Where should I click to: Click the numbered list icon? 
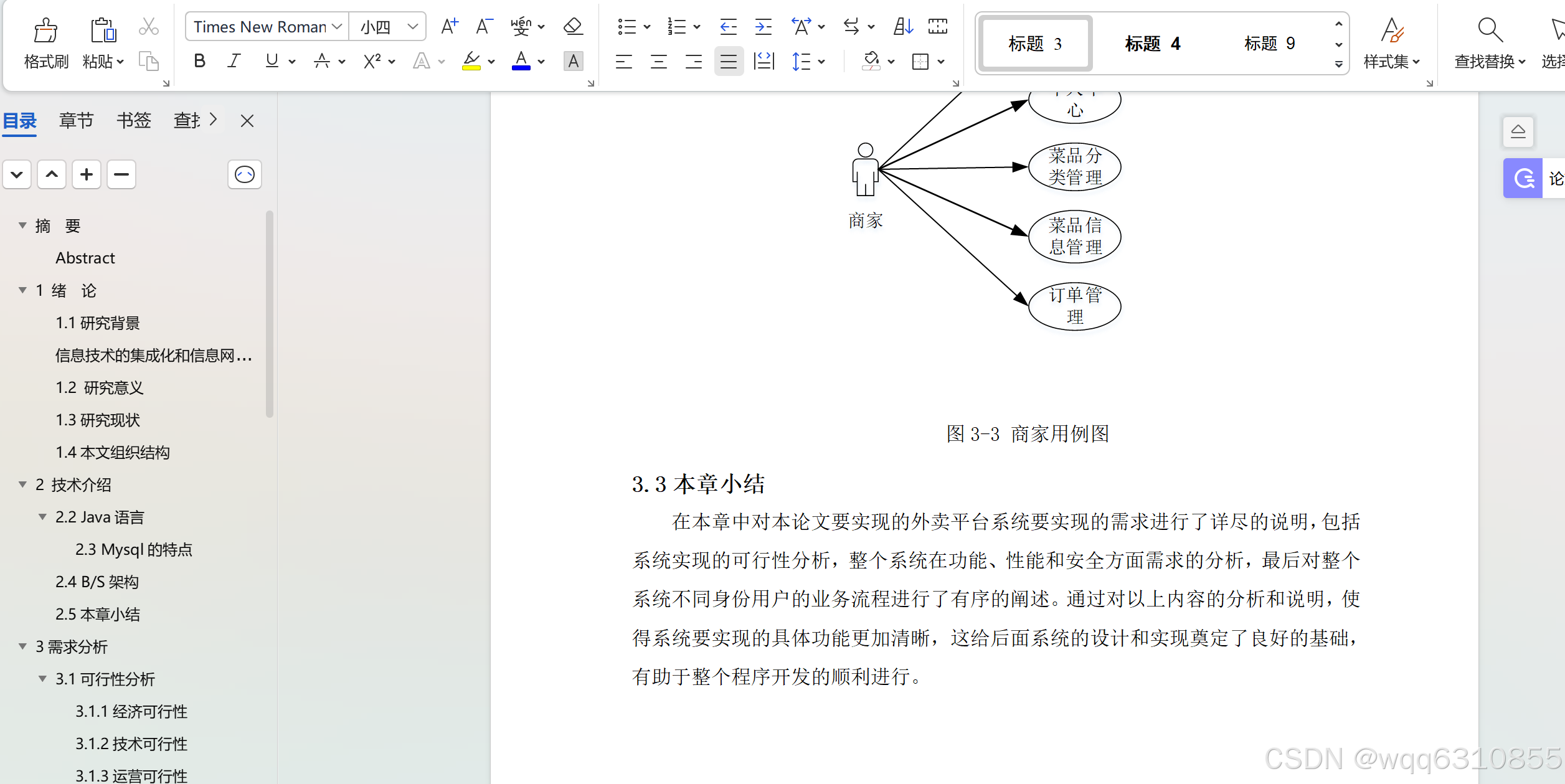676,26
